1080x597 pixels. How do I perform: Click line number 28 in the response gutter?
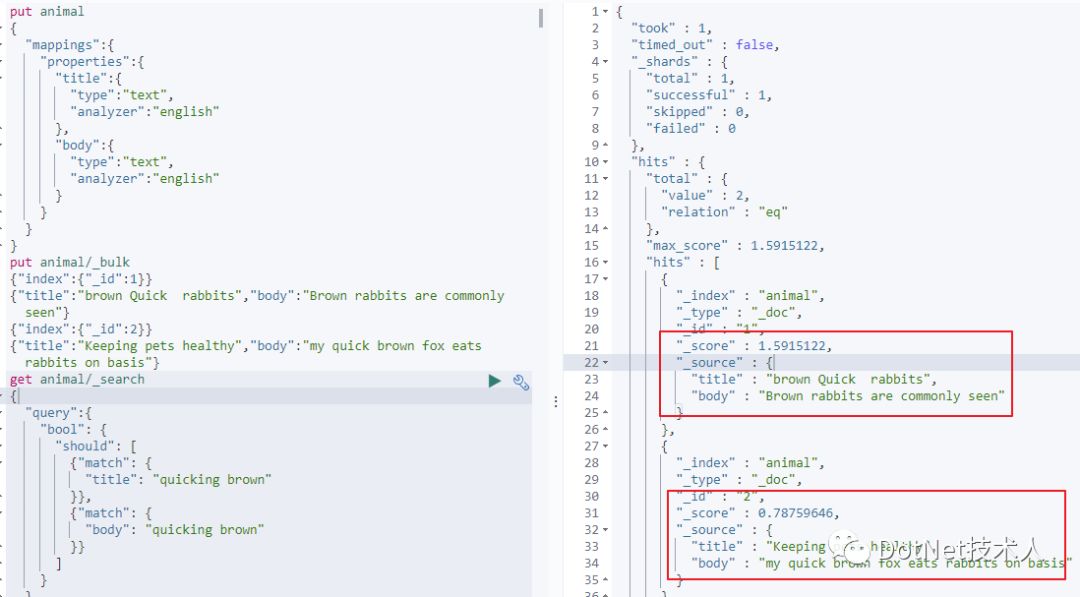click(x=591, y=463)
